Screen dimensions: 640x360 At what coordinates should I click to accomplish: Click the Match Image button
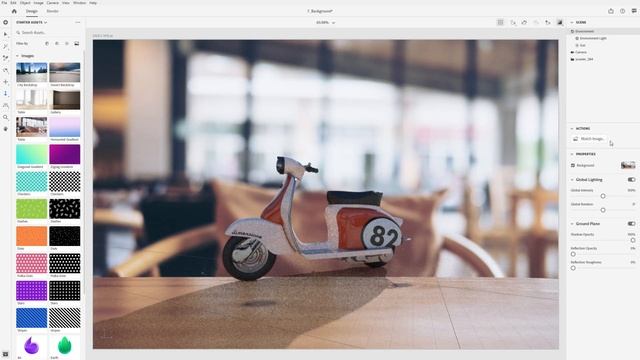pos(589,139)
